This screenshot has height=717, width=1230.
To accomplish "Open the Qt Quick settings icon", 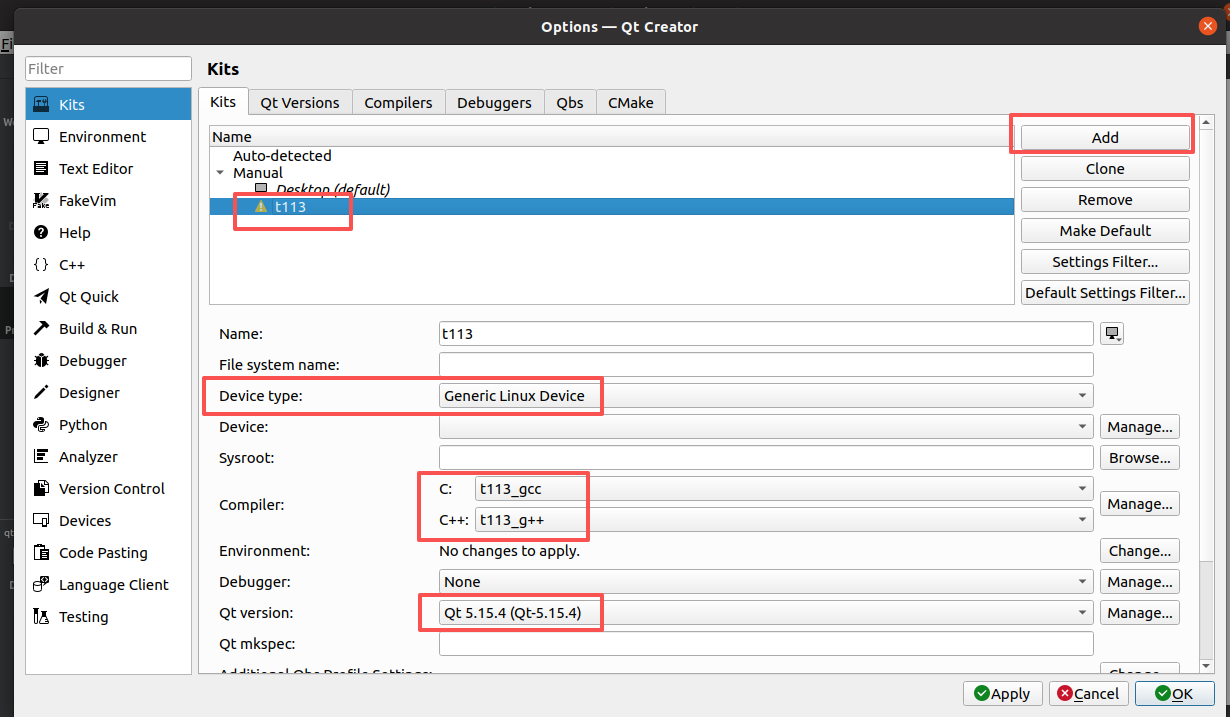I will pos(41,297).
